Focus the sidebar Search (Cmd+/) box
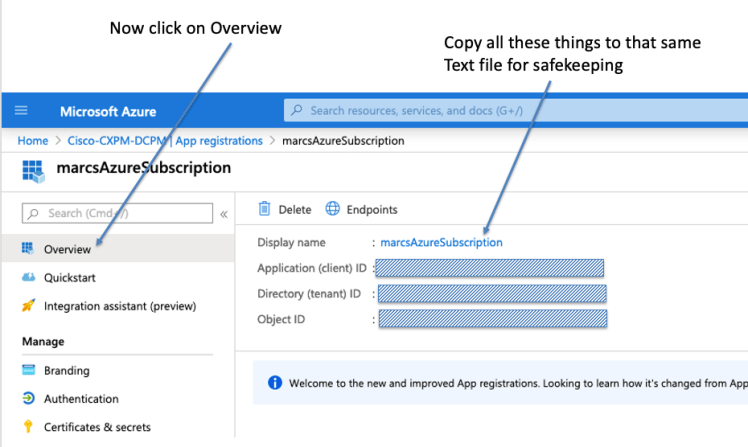Viewport: 748px width, 447px height. [x=117, y=213]
